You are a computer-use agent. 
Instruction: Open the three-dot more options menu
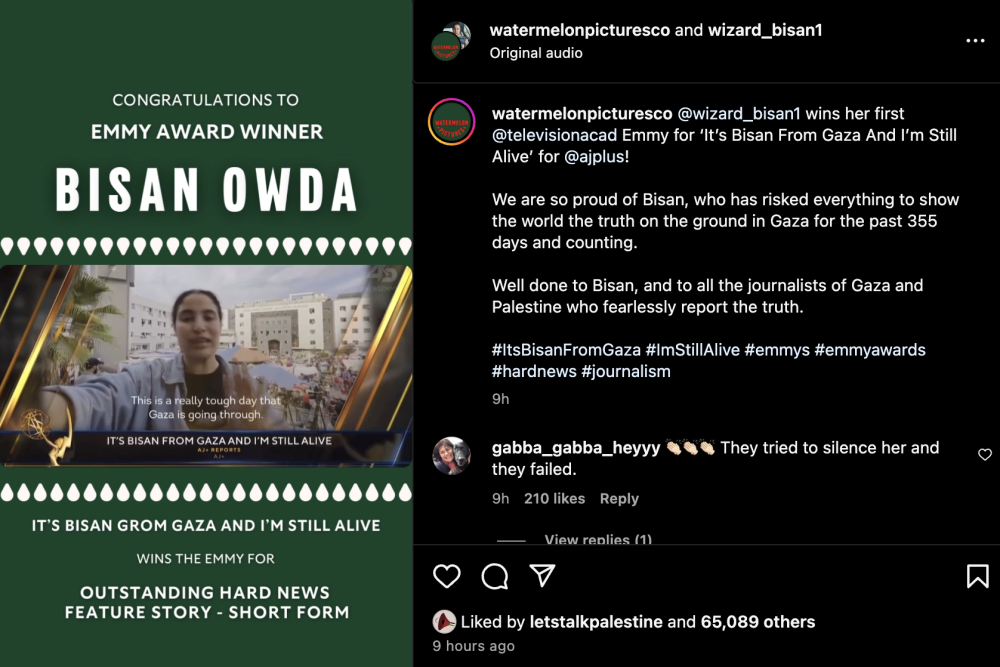tap(975, 41)
